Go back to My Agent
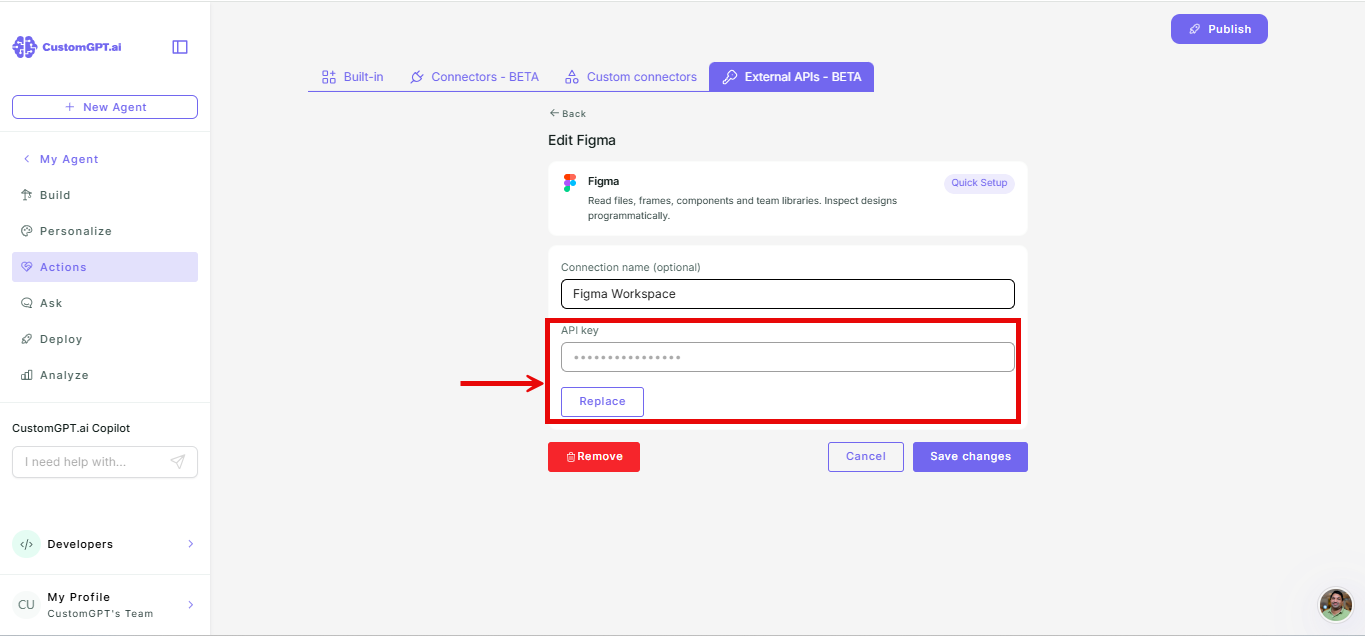 [x=60, y=159]
